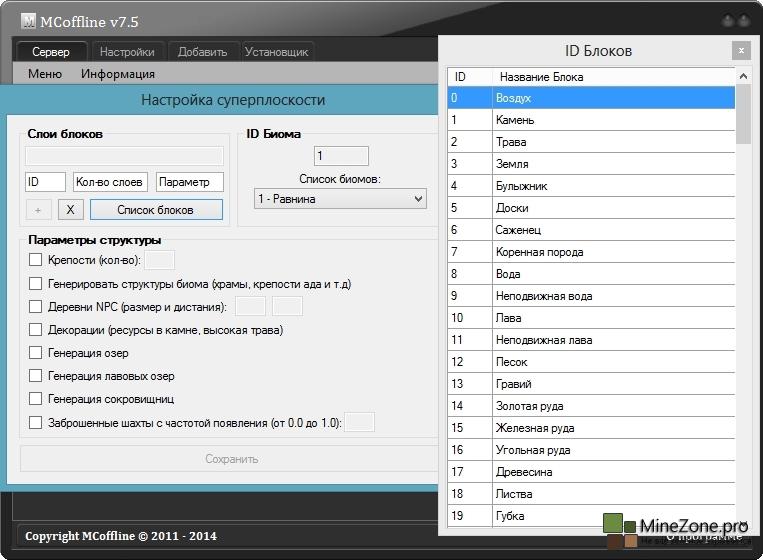
Task: Toggle the Деревни NPC checkbox
Action: coord(36,307)
